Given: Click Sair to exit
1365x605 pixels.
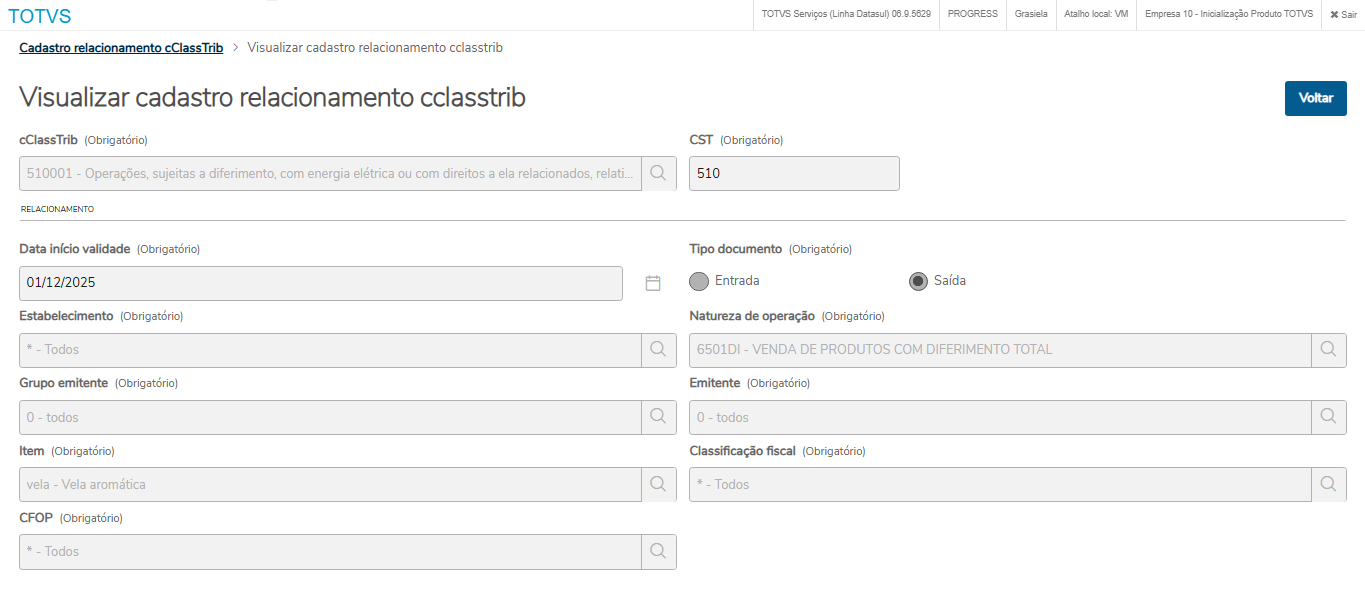Looking at the screenshot, I should 1343,14.
